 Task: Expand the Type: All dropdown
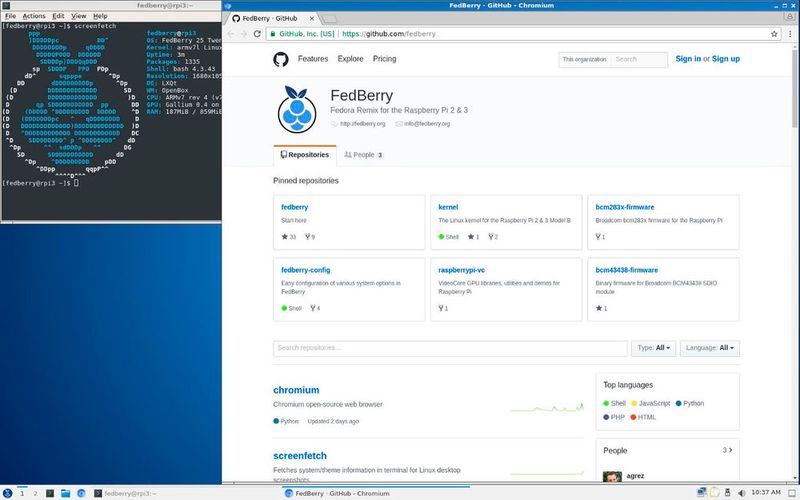[x=653, y=348]
